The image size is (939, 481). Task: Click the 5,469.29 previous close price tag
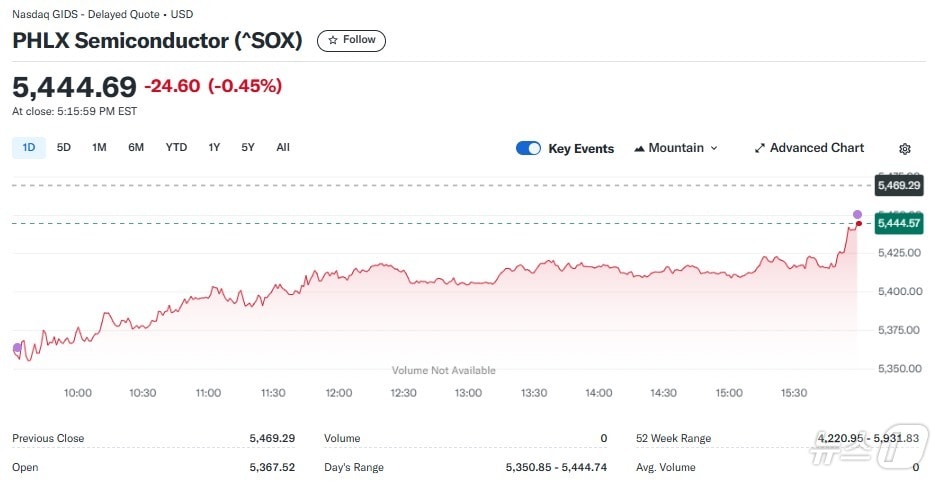pyautogui.click(x=898, y=186)
